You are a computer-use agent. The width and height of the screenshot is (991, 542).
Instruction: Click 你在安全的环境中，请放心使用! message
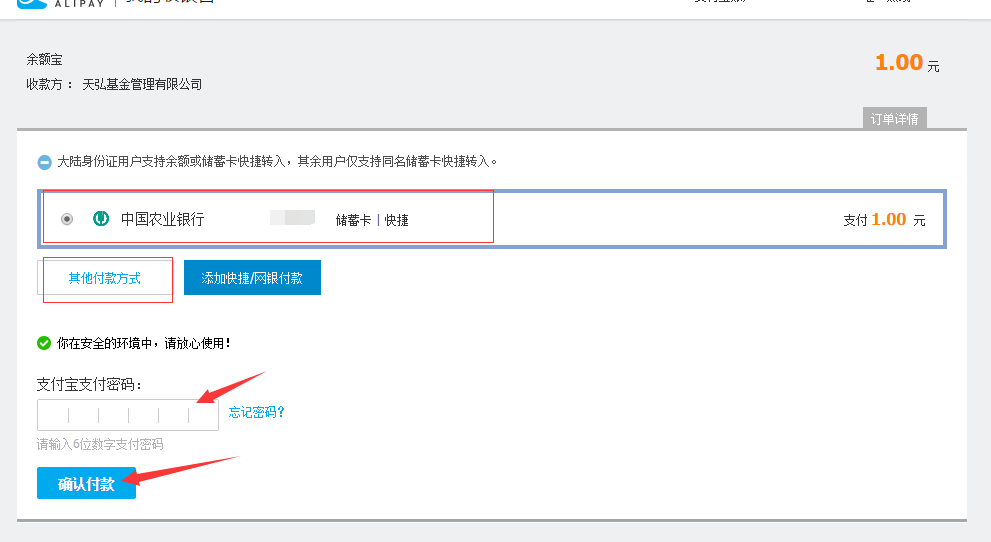pyautogui.click(x=143, y=343)
